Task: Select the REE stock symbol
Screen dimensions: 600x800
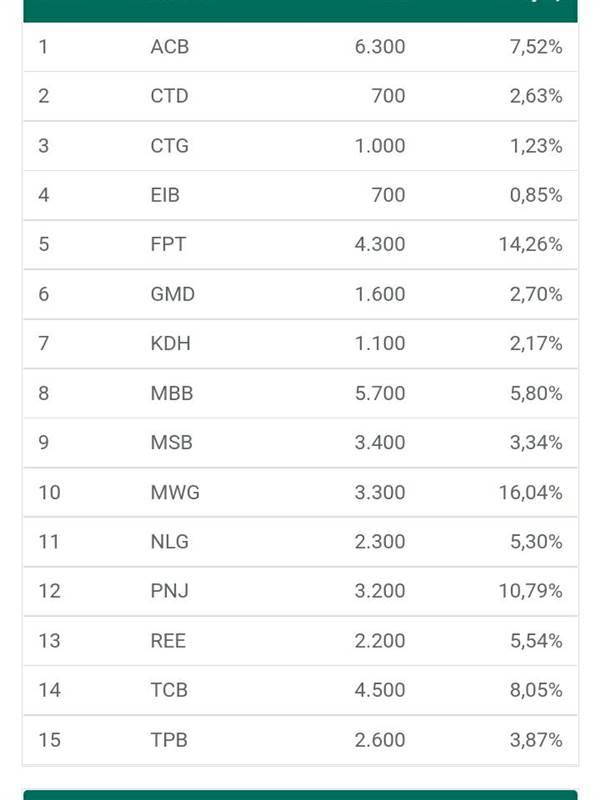Action: click(168, 641)
